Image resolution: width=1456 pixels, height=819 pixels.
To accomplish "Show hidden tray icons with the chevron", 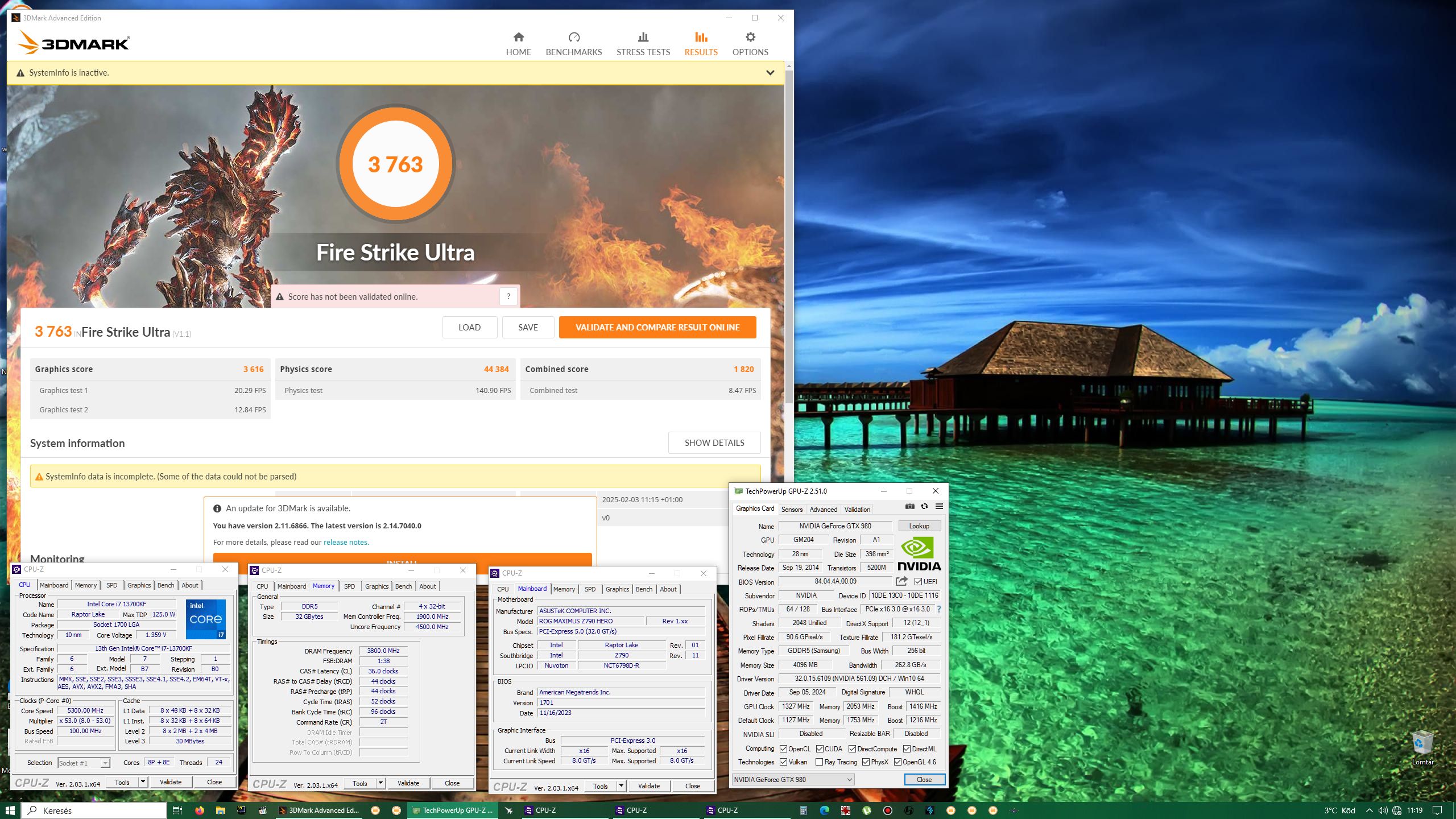I will point(1369,810).
